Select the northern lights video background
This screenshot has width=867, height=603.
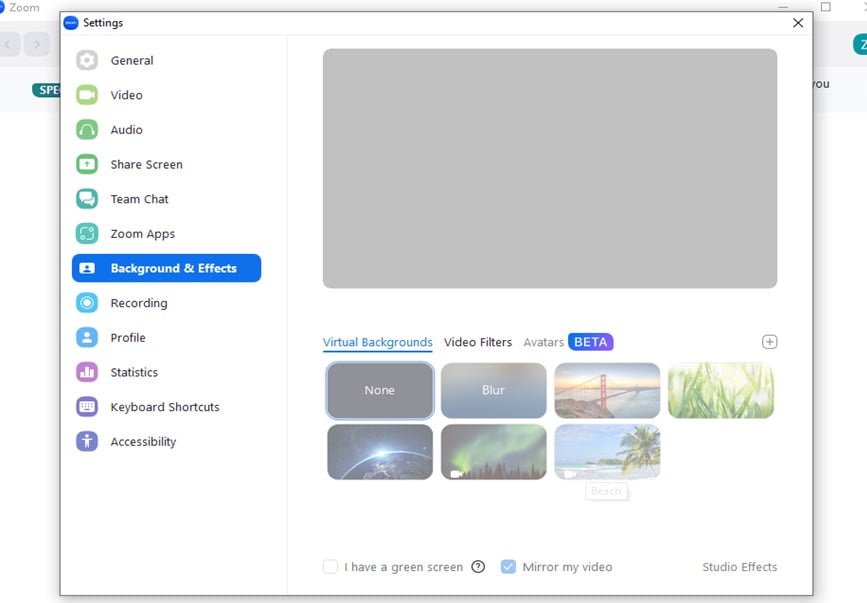point(493,452)
